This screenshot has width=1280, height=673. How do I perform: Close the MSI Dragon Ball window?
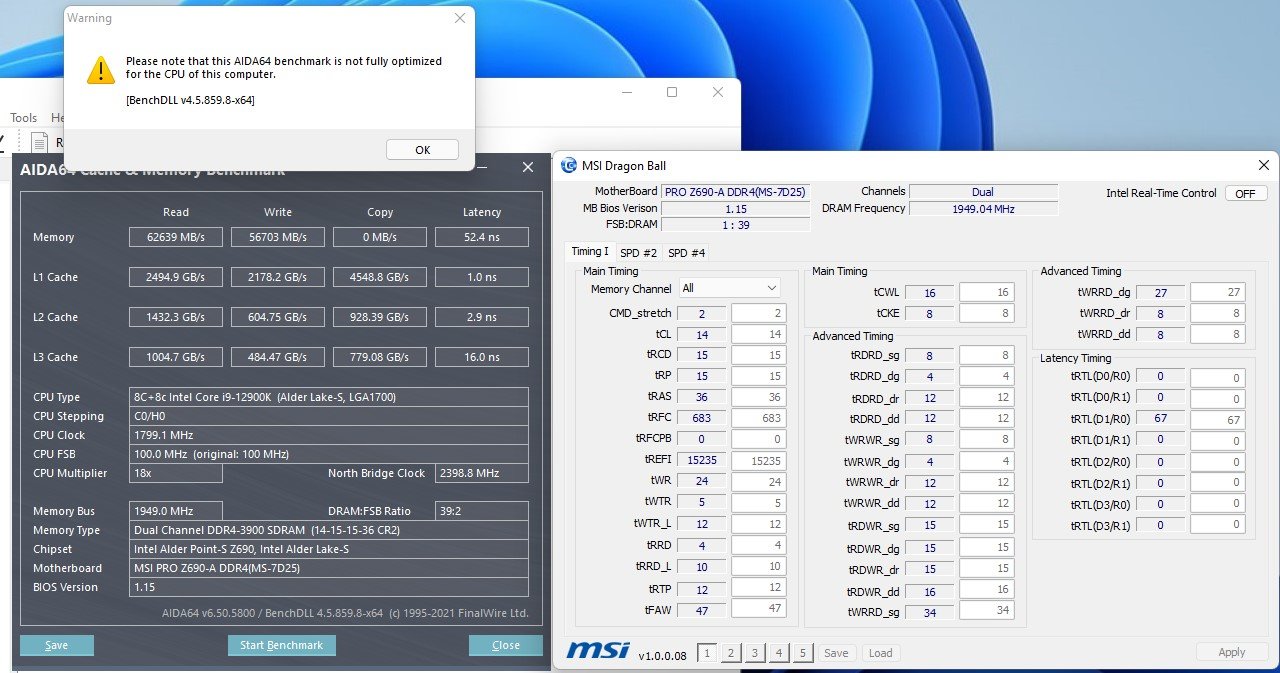[1263, 165]
